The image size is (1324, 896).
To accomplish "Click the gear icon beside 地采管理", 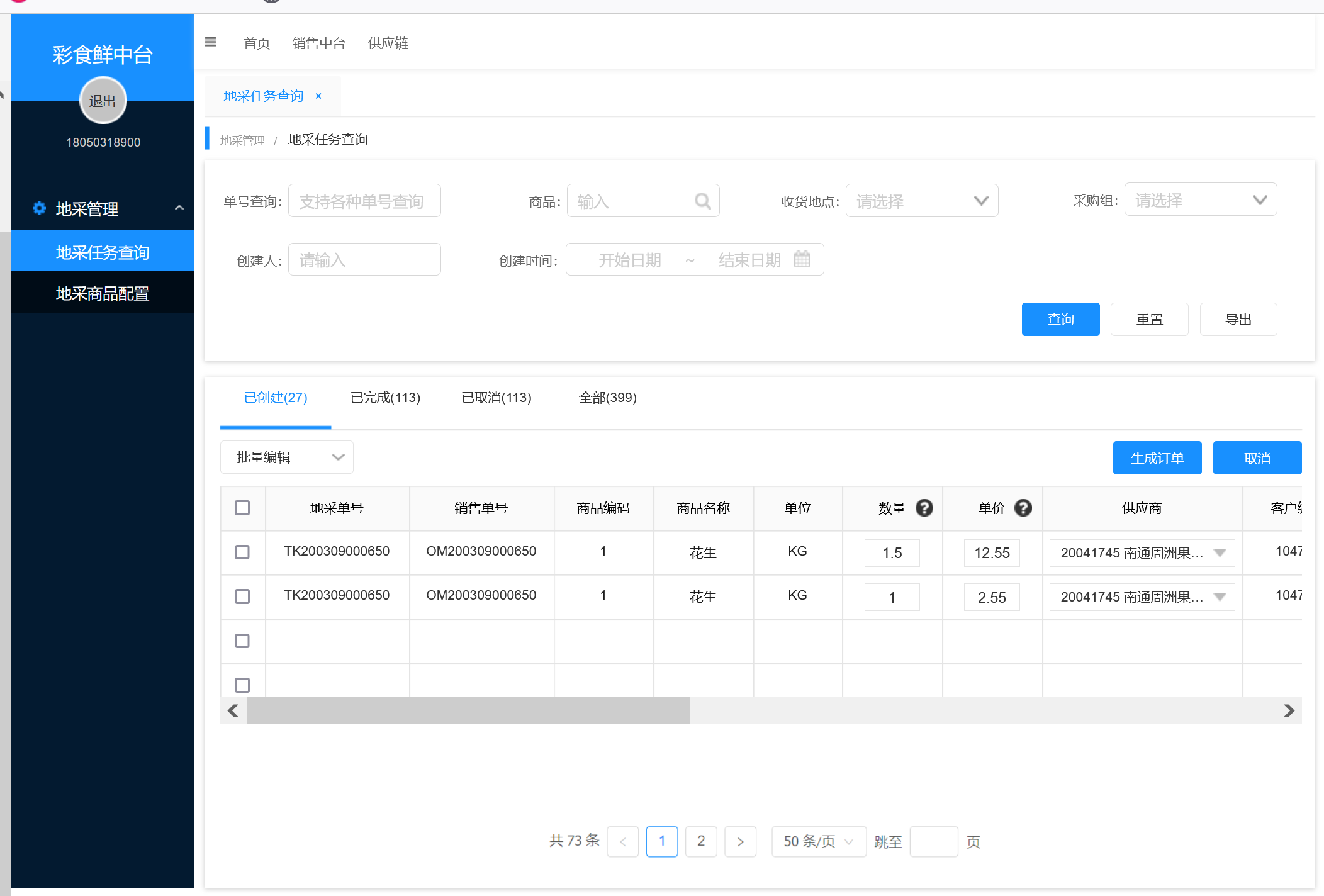I will click(x=39, y=208).
